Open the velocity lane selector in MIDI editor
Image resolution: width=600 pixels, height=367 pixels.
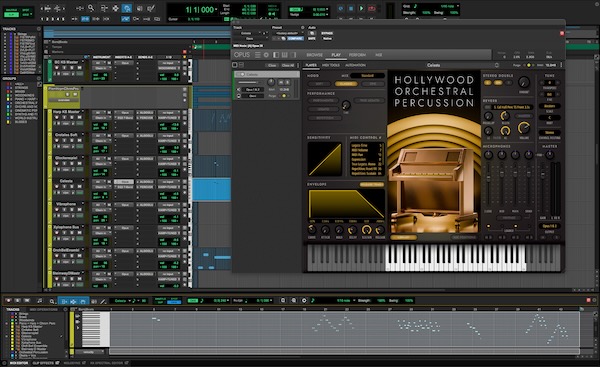pos(90,352)
